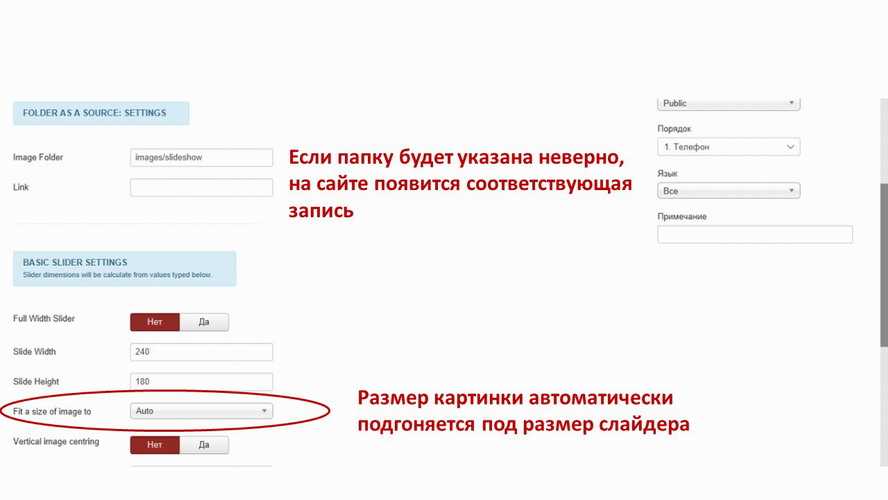Click the Full Width Slider label
This screenshot has height=500, width=888.
coord(44,319)
